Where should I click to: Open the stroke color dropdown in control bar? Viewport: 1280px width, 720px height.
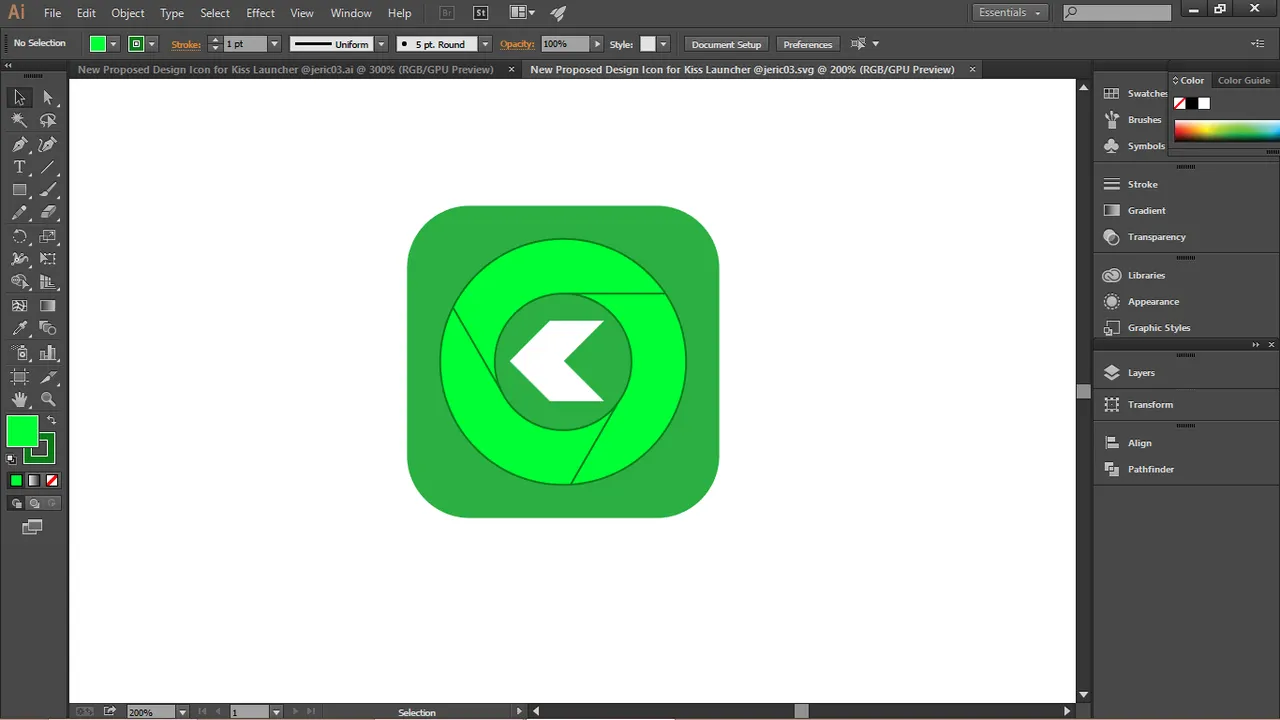(x=151, y=44)
